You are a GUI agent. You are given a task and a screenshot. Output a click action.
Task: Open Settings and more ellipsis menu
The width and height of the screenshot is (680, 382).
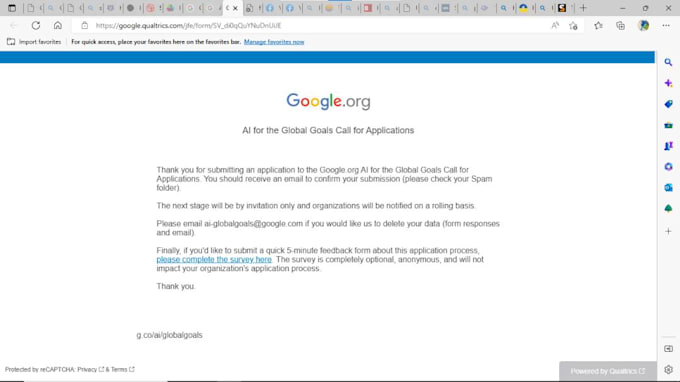[666, 26]
